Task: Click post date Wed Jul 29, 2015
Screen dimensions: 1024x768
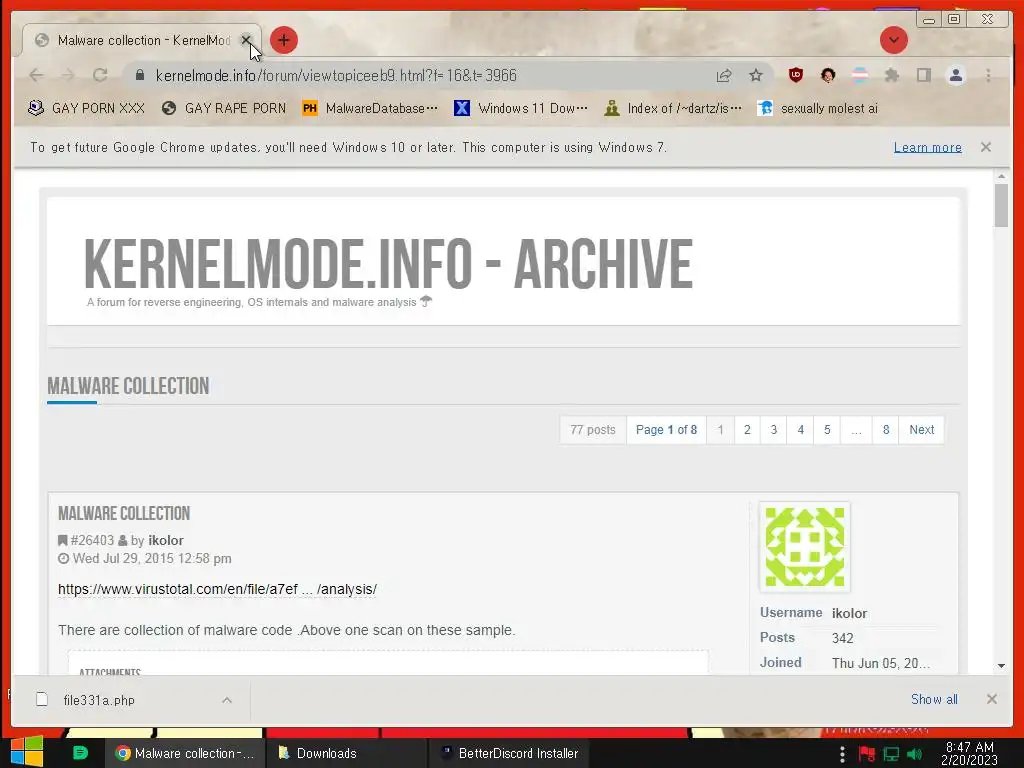Action: point(152,559)
